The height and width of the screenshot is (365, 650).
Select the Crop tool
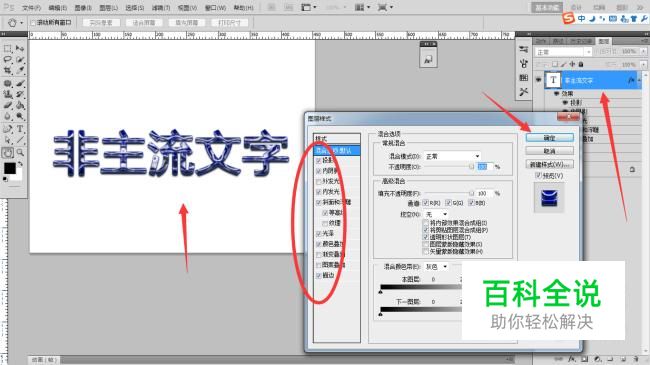coord(7,71)
